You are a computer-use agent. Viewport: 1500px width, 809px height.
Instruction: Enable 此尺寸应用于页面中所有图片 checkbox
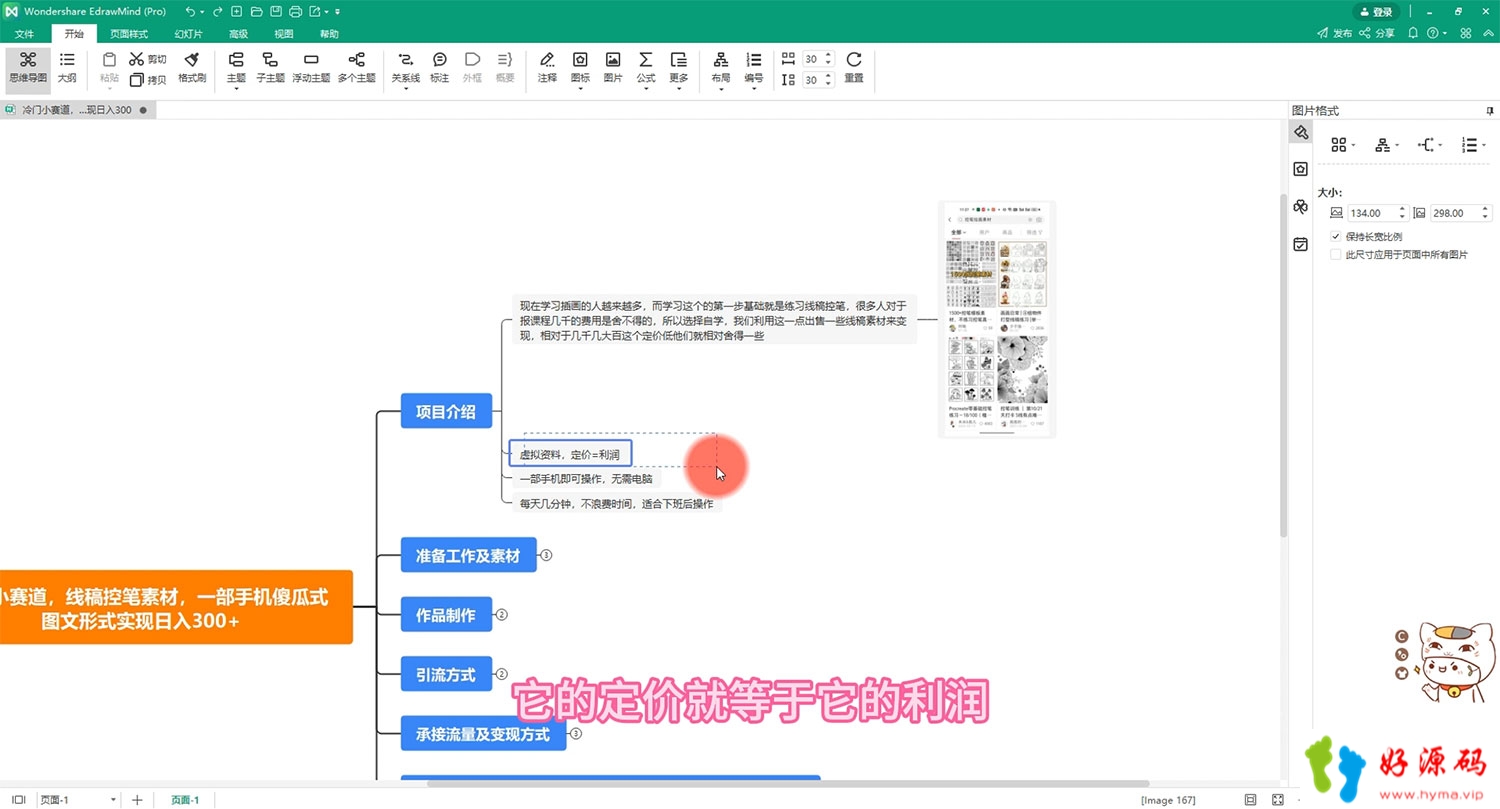1335,255
